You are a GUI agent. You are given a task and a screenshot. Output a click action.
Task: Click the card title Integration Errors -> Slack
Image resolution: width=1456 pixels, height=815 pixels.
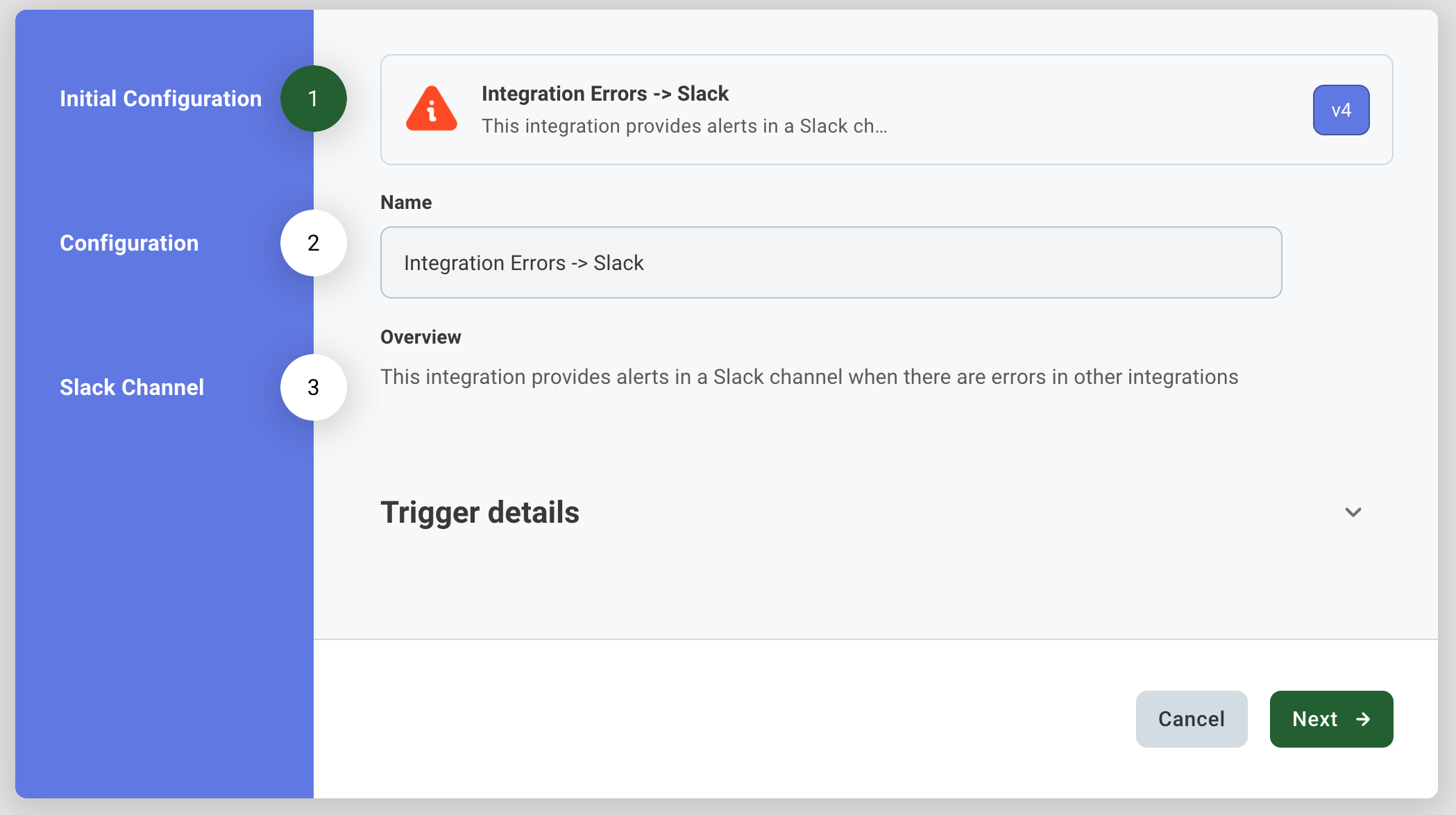pyautogui.click(x=605, y=94)
